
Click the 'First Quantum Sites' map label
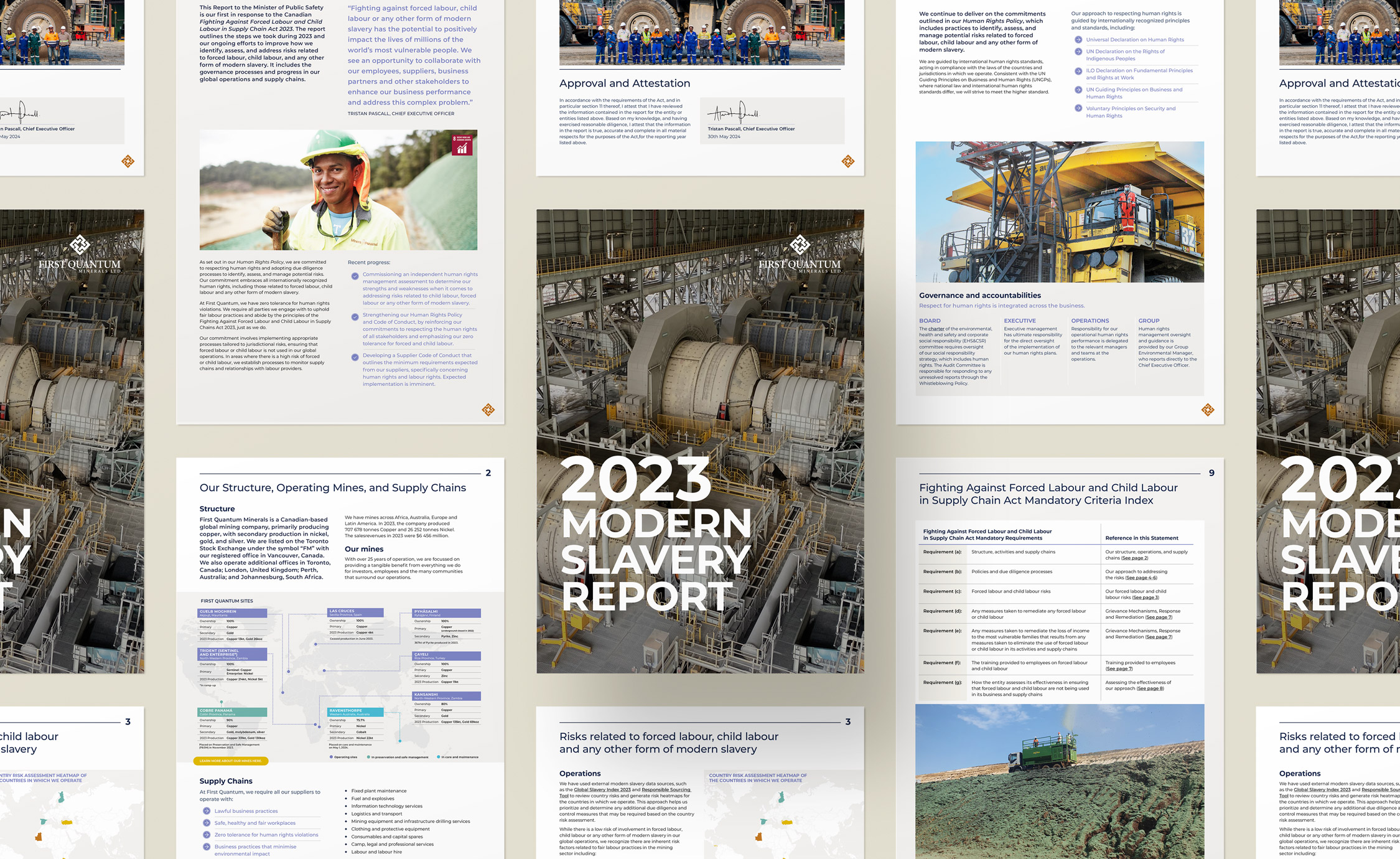coord(227,601)
